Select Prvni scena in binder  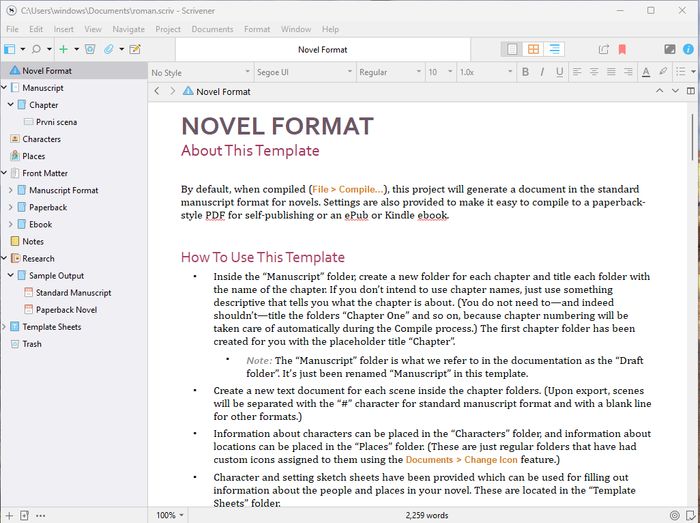56,122
